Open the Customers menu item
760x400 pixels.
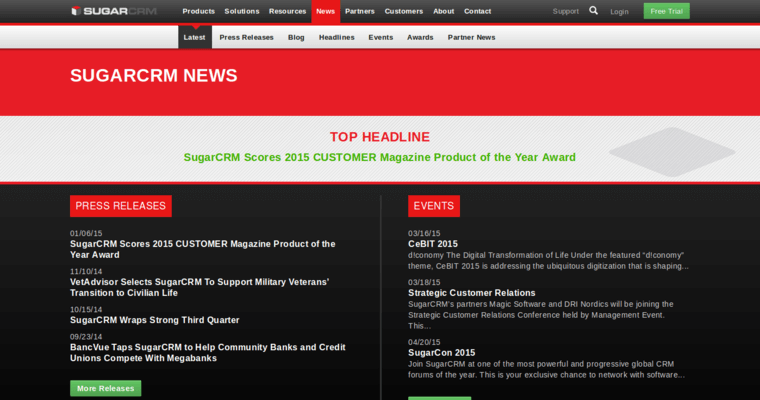(404, 11)
